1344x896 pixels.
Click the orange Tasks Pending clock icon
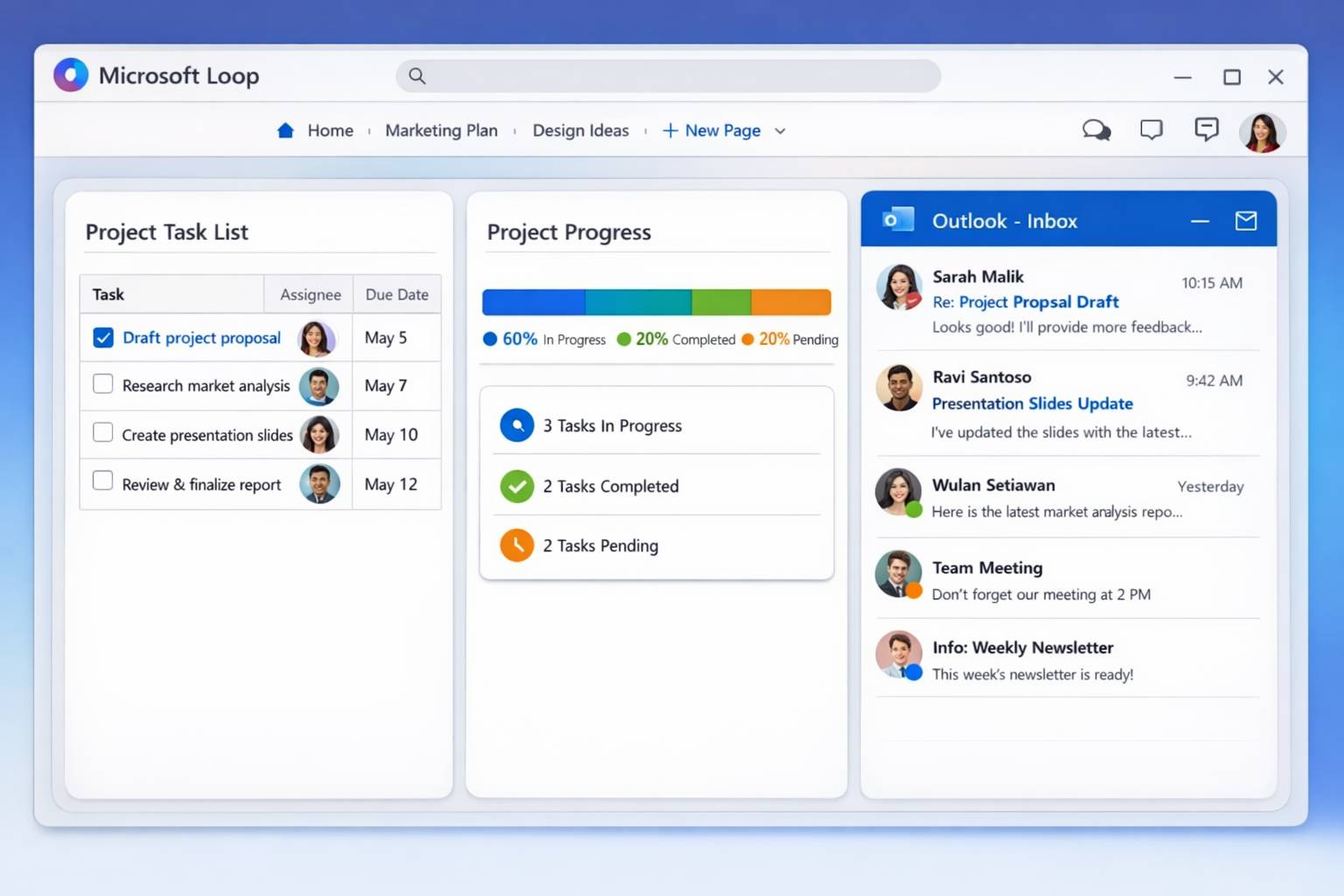tap(517, 546)
